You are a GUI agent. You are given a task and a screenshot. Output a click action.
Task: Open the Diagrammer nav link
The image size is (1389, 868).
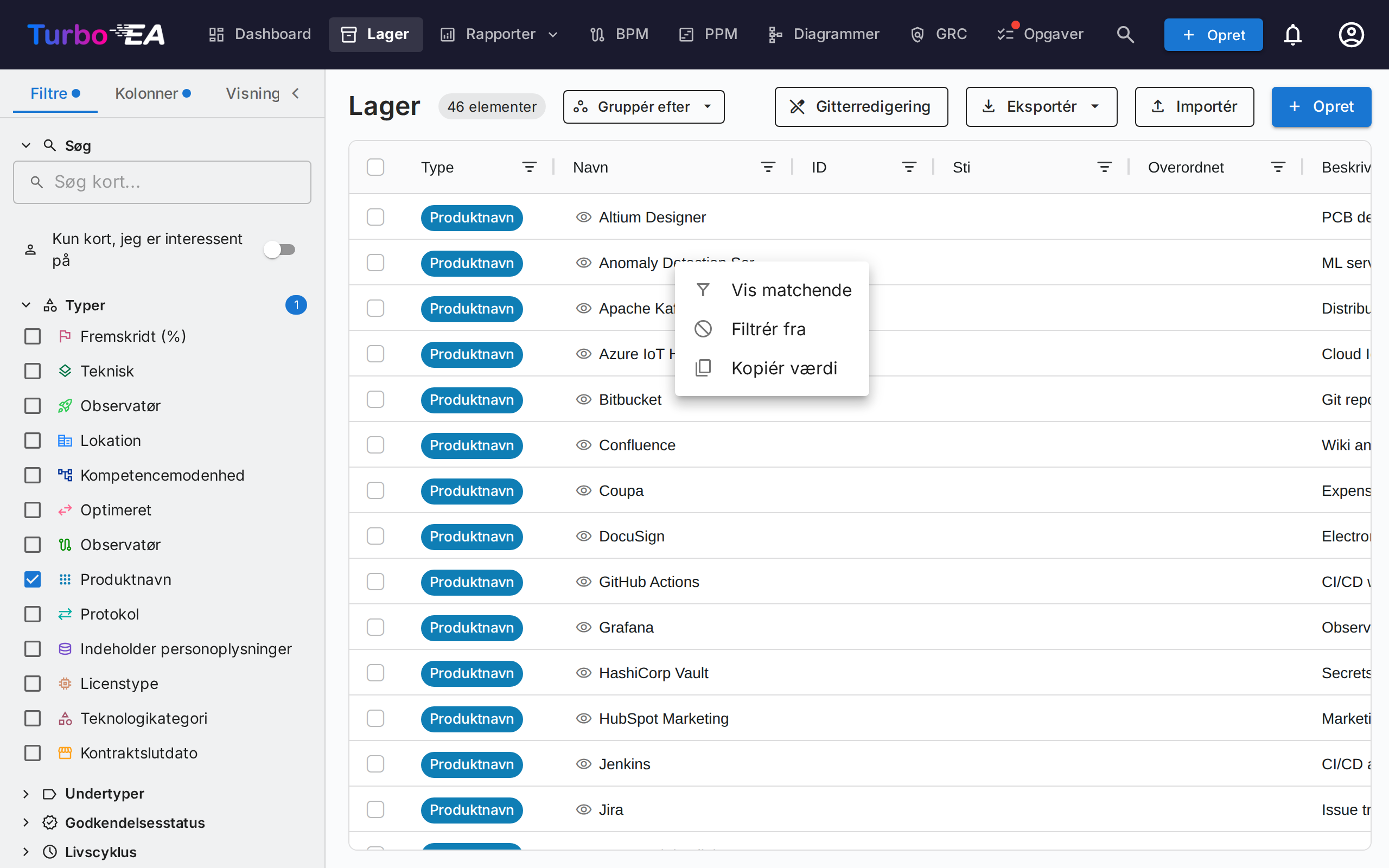pos(824,34)
